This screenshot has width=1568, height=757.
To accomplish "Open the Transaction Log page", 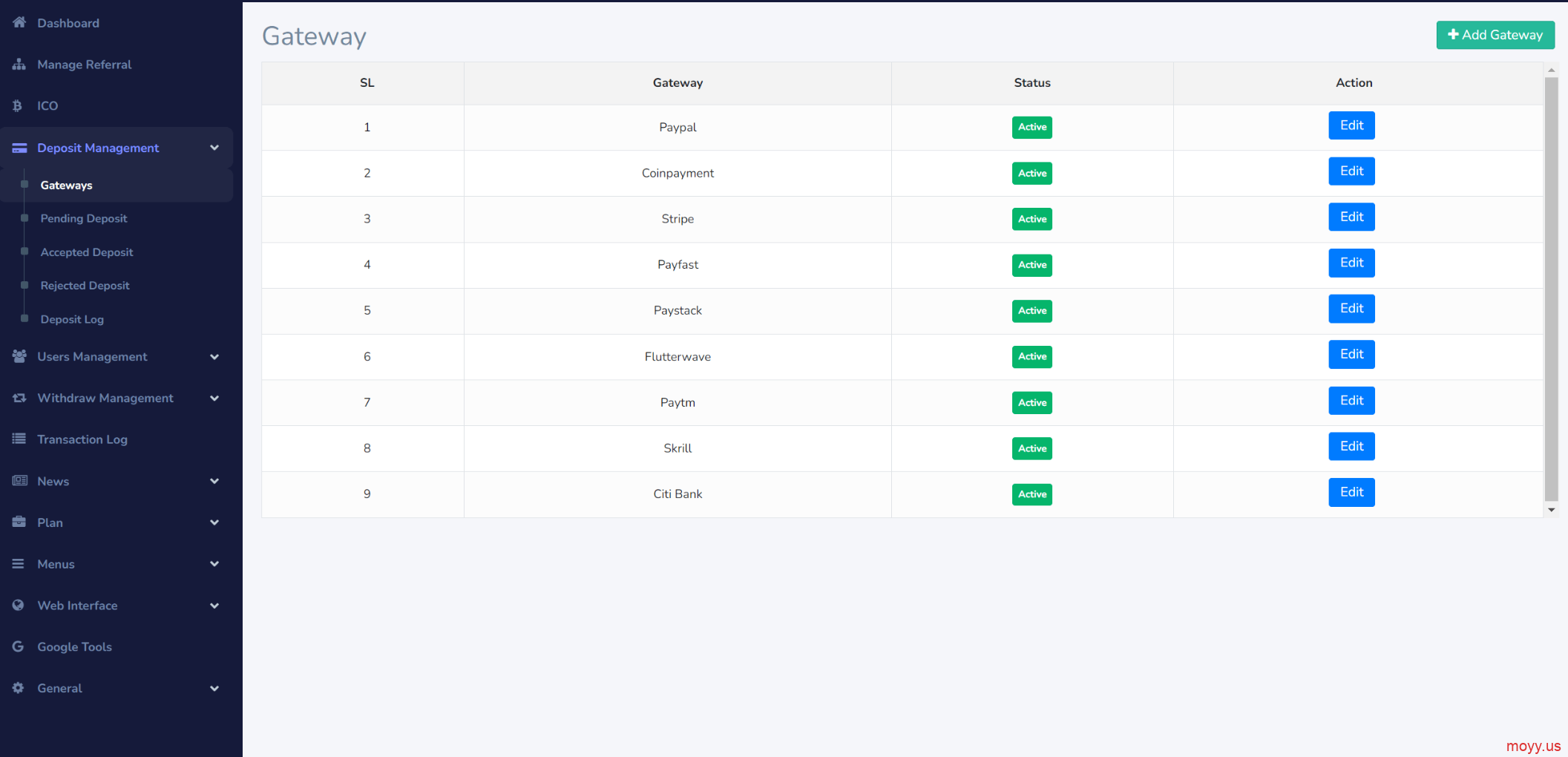I will [82, 439].
